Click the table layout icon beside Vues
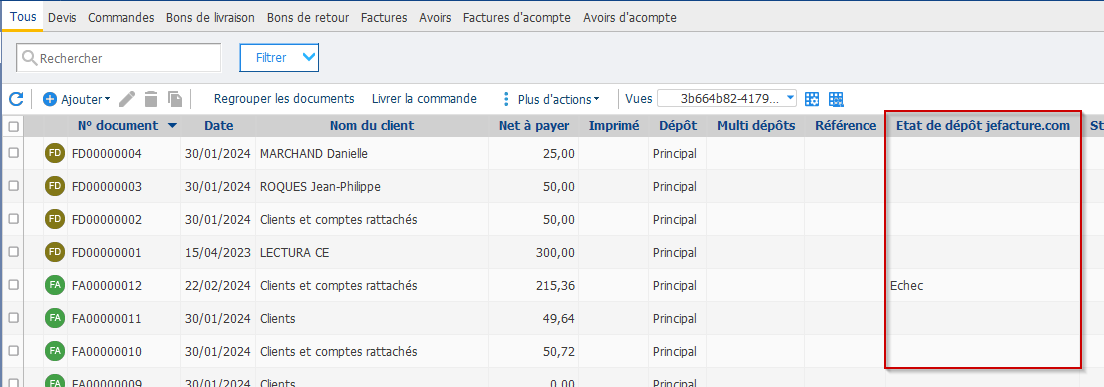The width and height of the screenshot is (1104, 387). (836, 99)
